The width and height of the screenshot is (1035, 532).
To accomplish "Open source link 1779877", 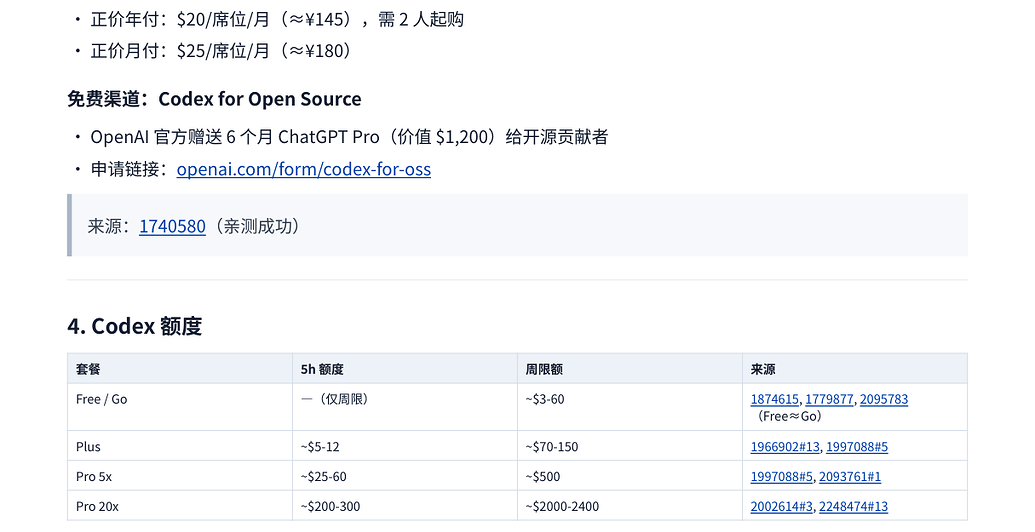I will (829, 399).
